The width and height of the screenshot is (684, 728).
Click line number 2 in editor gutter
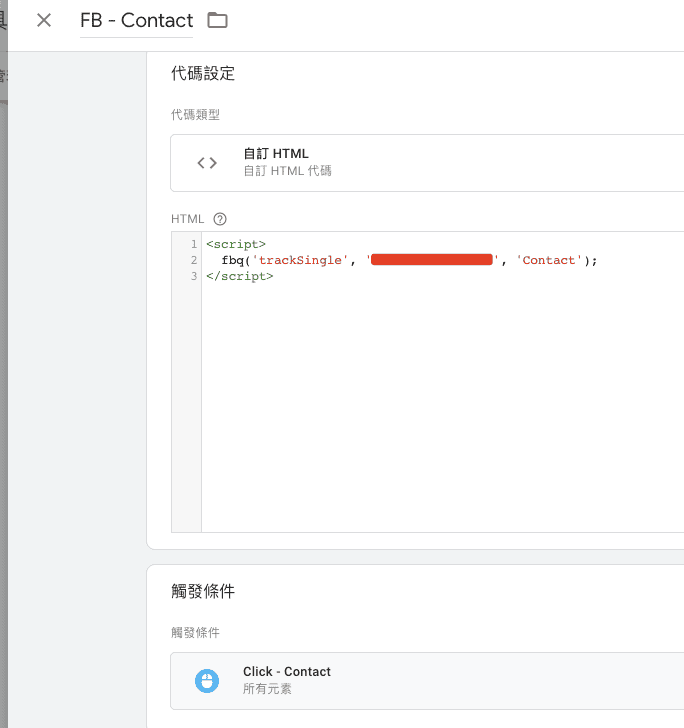coord(193,260)
